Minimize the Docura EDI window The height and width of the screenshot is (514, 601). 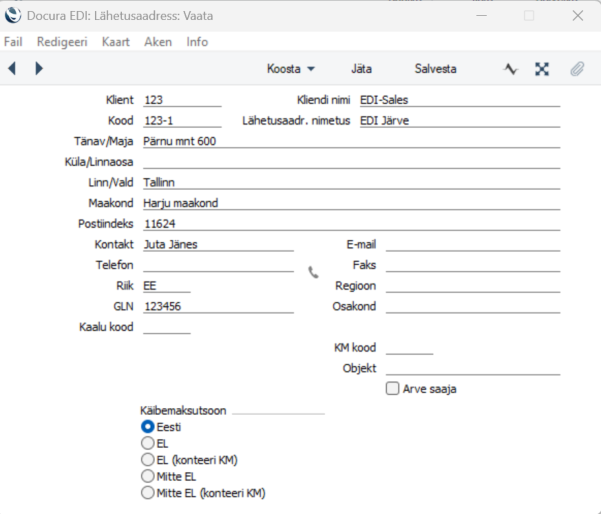pyautogui.click(x=481, y=16)
